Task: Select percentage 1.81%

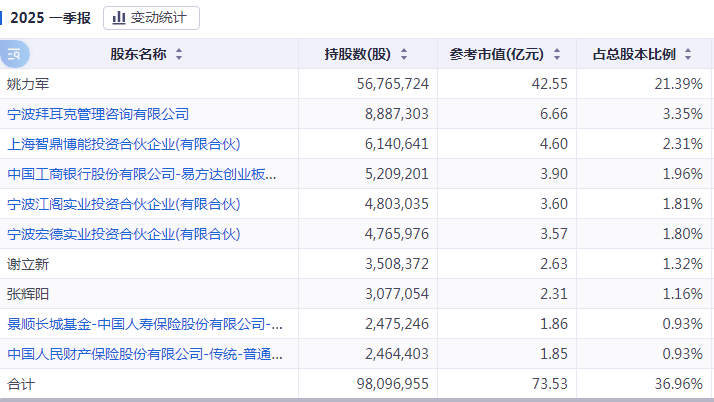Action: (683, 204)
